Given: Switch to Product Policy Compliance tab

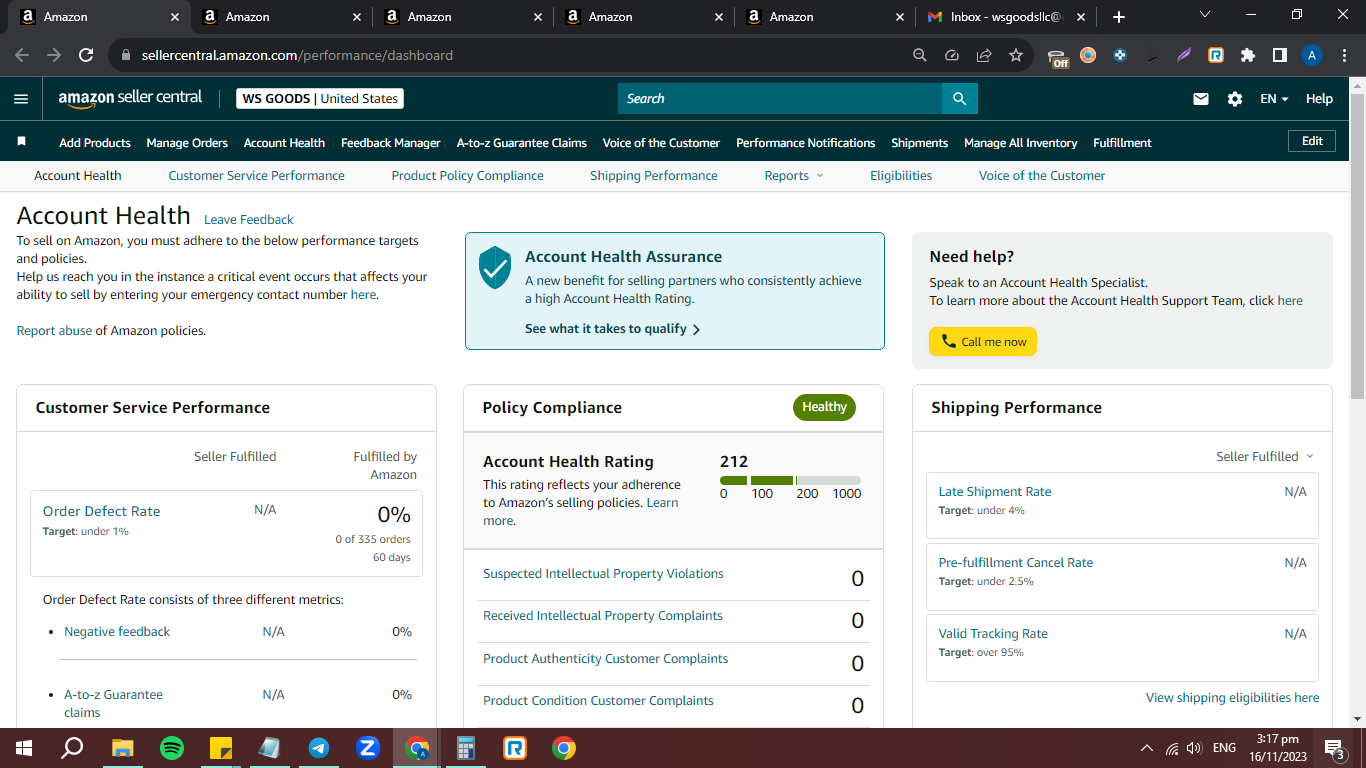Looking at the screenshot, I should [x=467, y=176].
